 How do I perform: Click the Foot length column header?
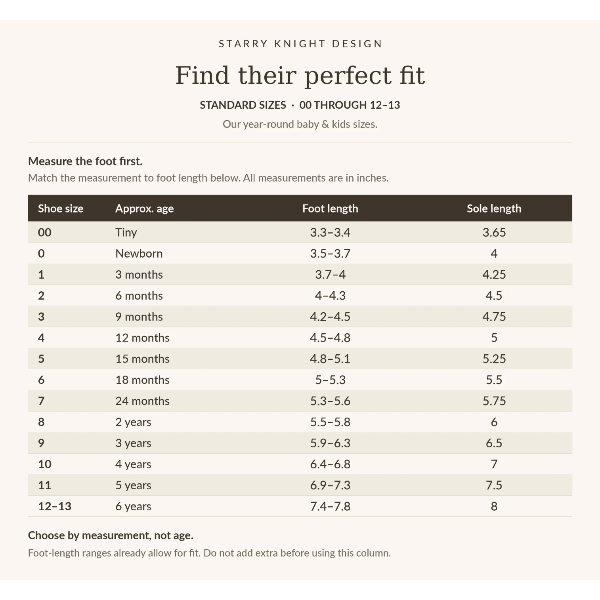330,209
